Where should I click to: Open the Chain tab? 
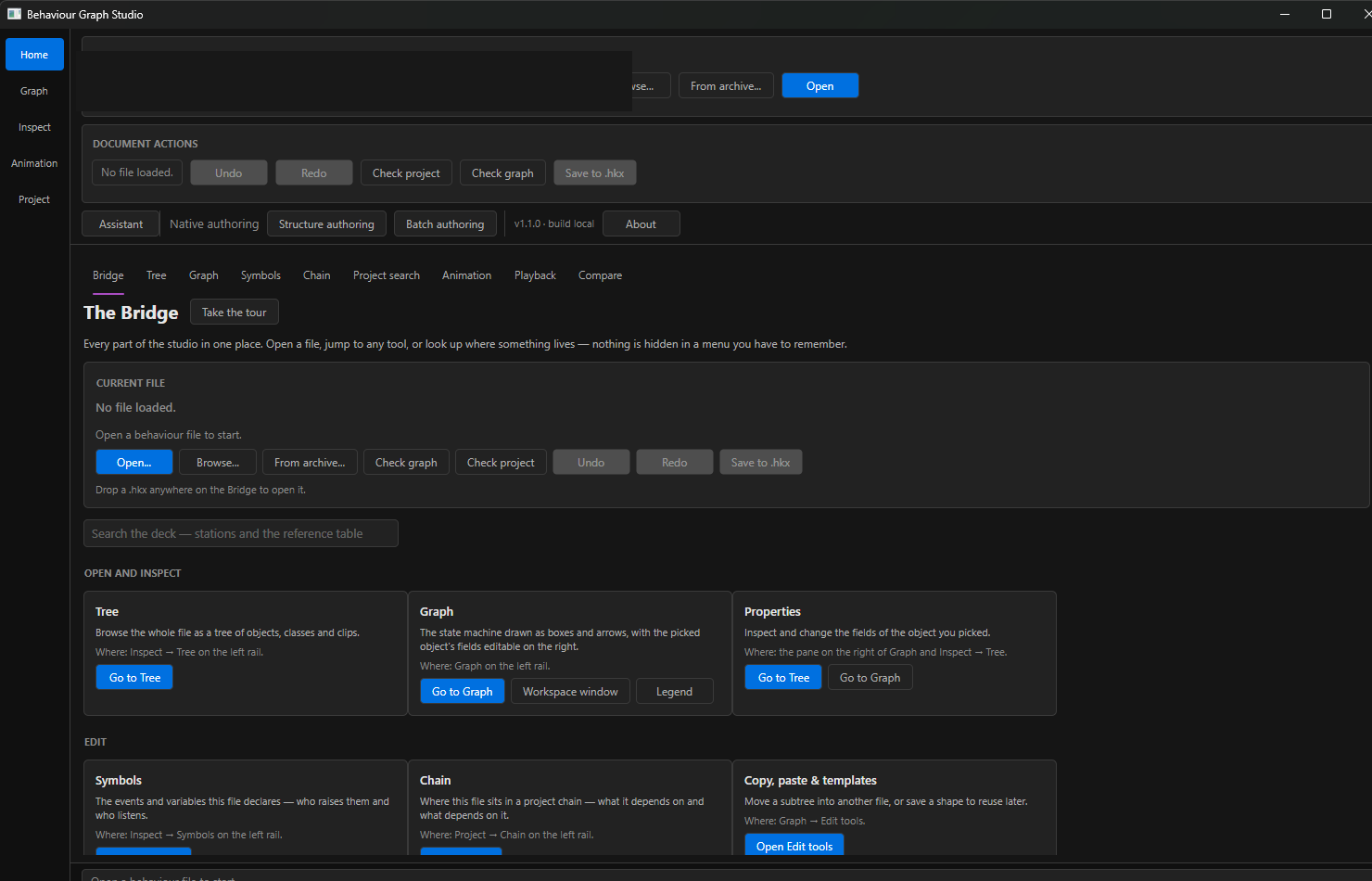tap(317, 275)
